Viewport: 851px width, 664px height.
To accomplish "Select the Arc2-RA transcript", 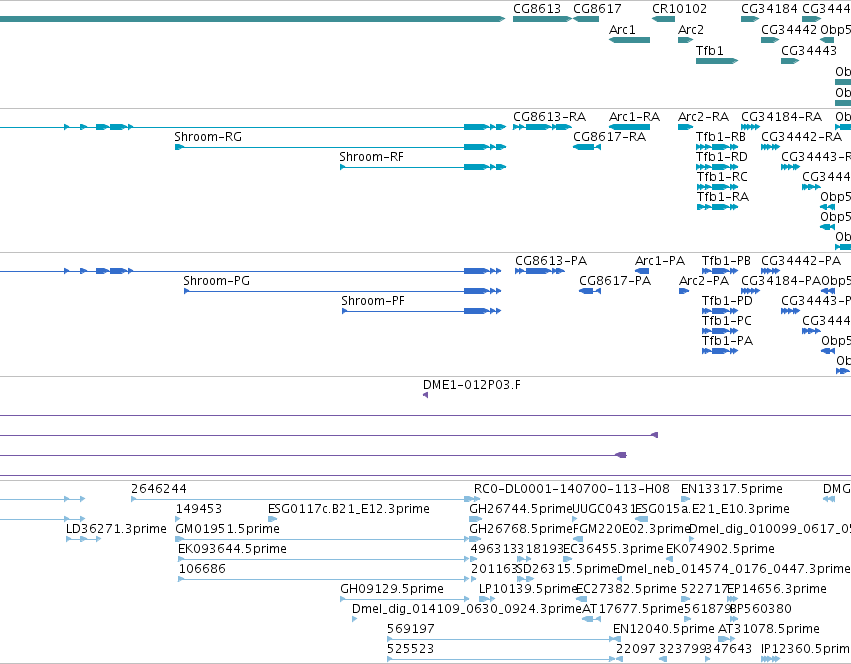I will coord(685,127).
